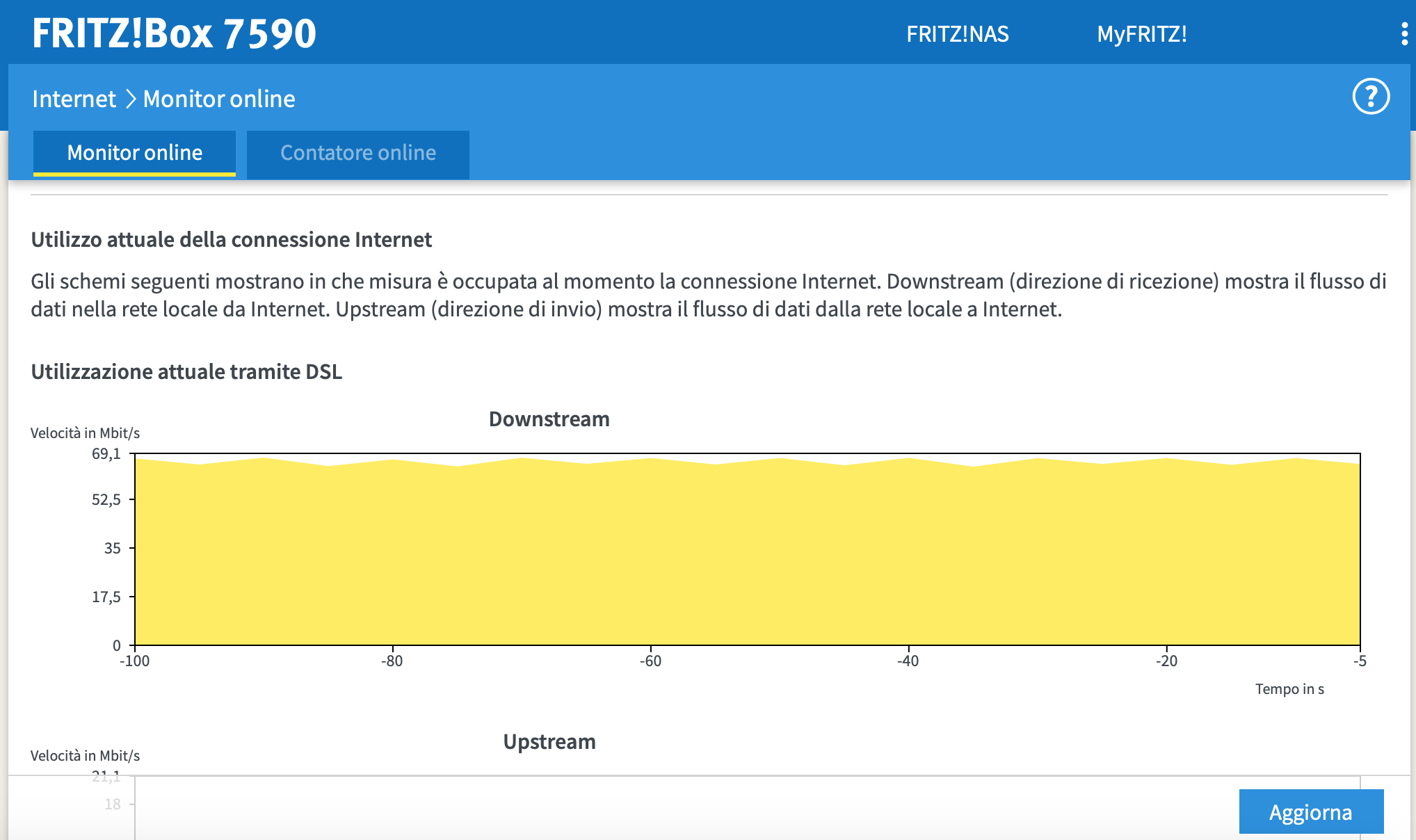Open the help question mark icon
The width and height of the screenshot is (1416, 840).
tap(1371, 97)
